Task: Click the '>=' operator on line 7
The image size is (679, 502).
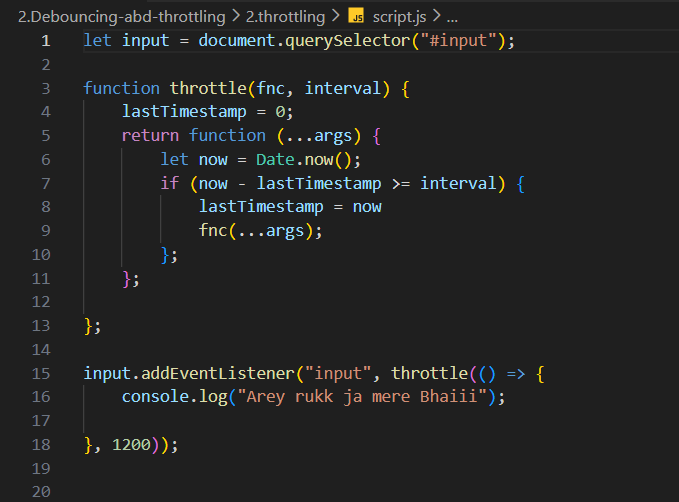Action: pyautogui.click(x=401, y=184)
